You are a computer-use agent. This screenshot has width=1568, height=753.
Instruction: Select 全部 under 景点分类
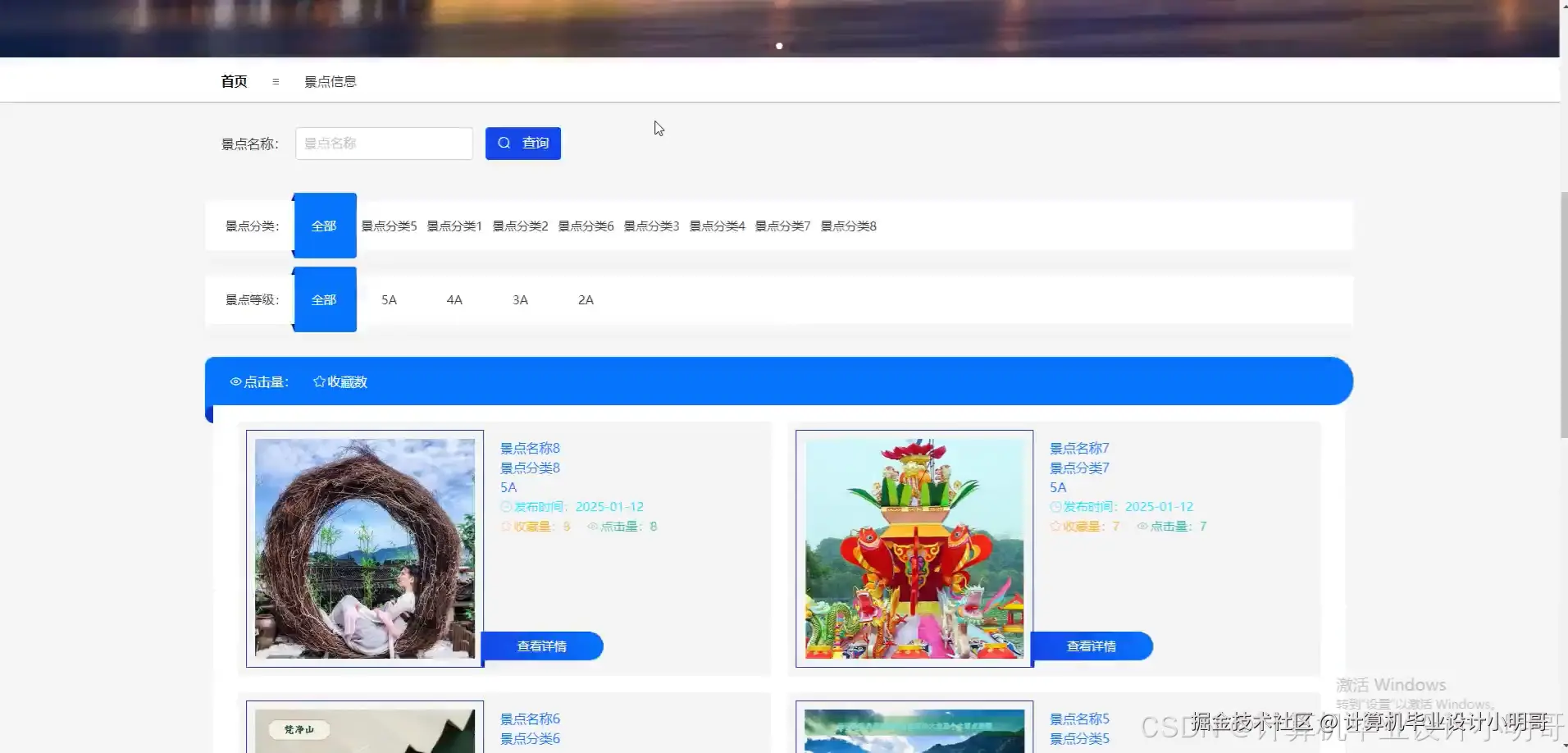(325, 226)
